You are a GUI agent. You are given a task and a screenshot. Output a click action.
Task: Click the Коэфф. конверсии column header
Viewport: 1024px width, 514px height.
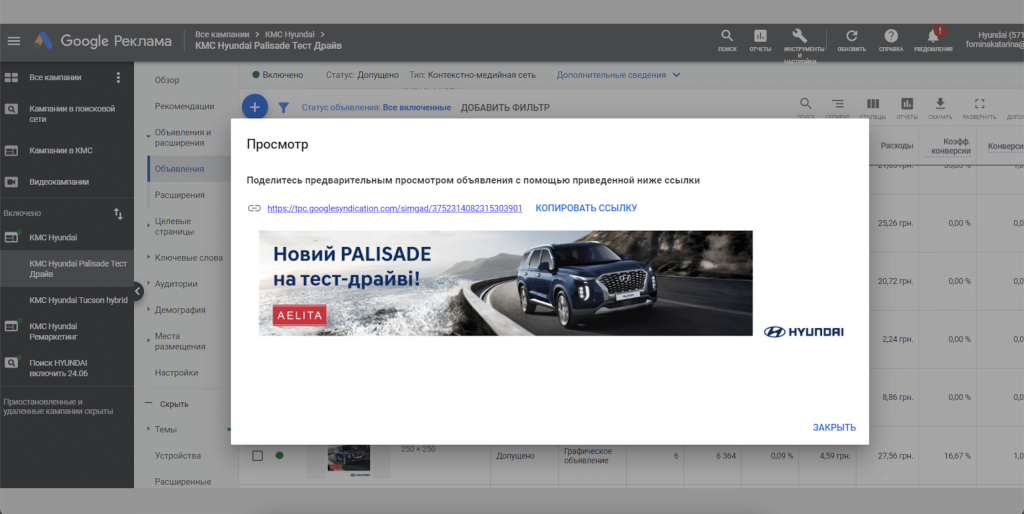click(951, 146)
